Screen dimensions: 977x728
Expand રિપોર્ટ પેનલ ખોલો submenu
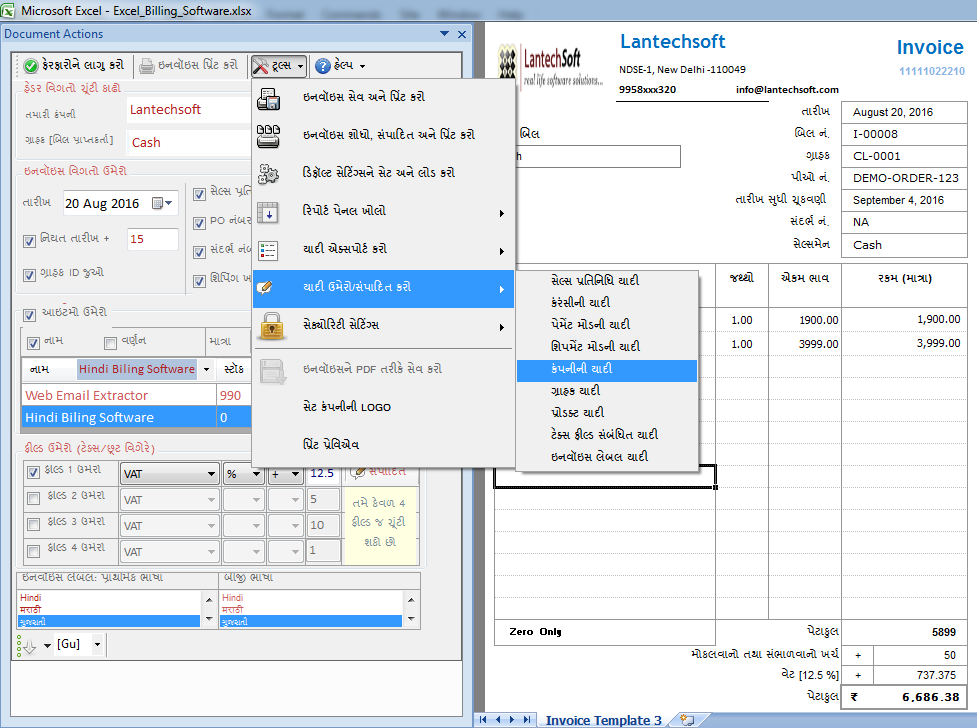pos(383,211)
